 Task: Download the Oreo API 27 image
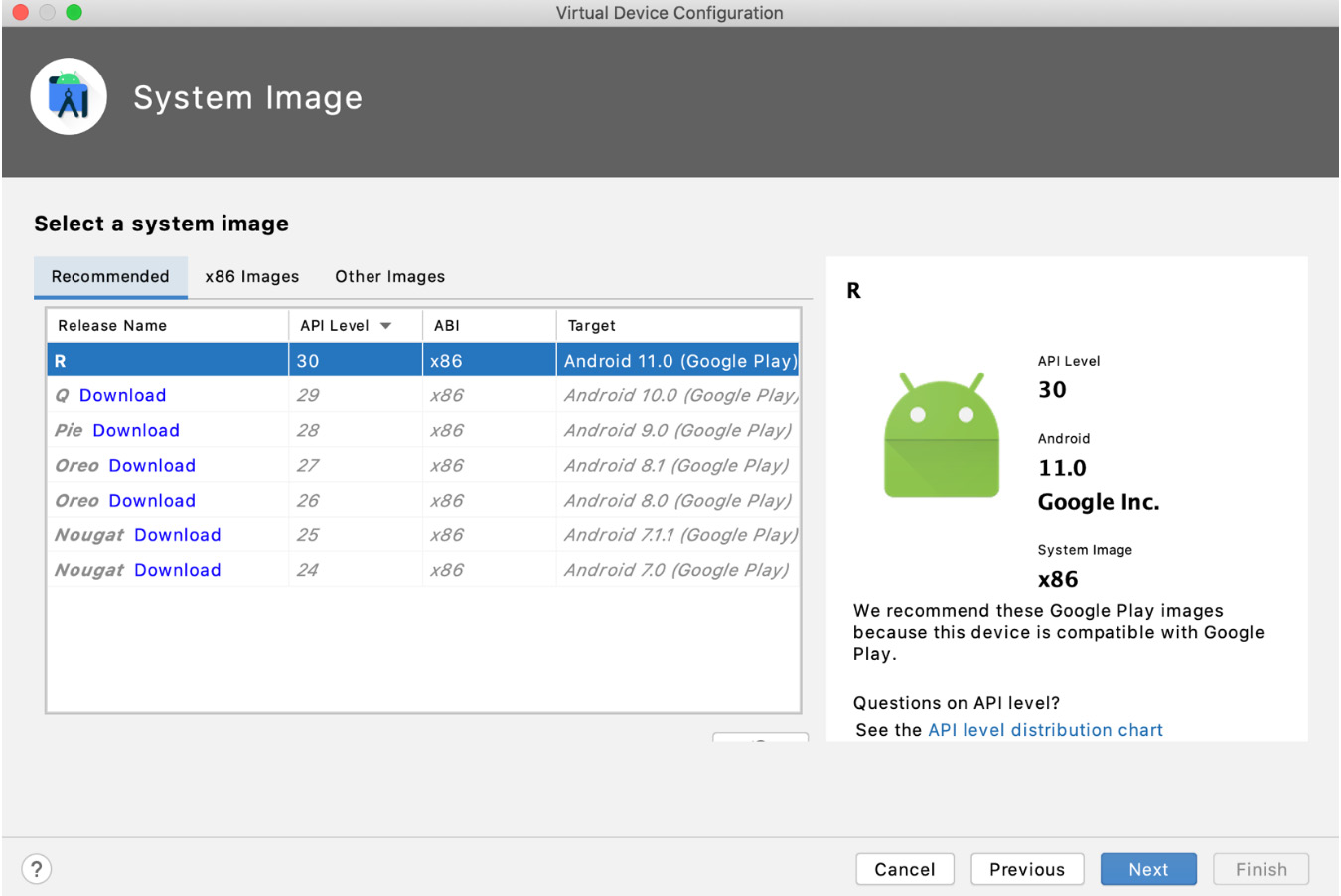(x=151, y=464)
